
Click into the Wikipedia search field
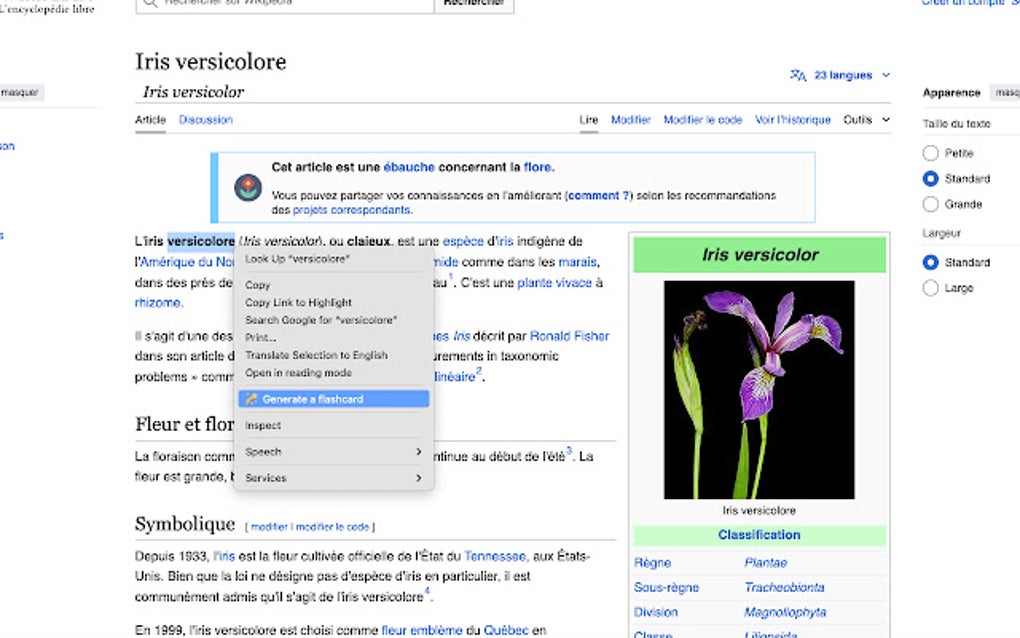tap(285, 4)
